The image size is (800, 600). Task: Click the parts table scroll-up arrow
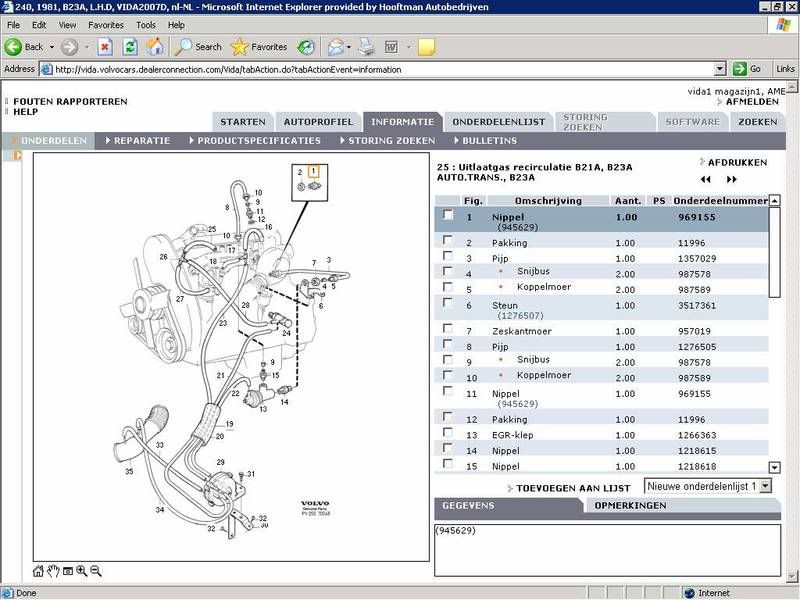pos(774,201)
